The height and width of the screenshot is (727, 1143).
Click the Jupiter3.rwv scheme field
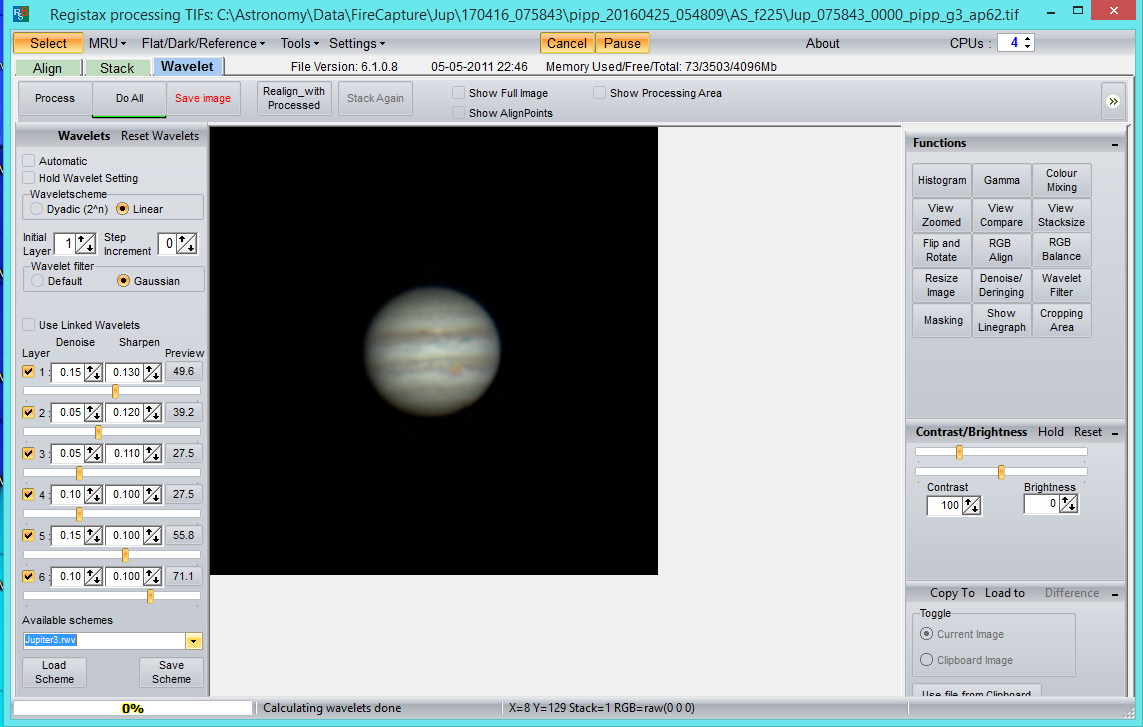pyautogui.click(x=104, y=640)
